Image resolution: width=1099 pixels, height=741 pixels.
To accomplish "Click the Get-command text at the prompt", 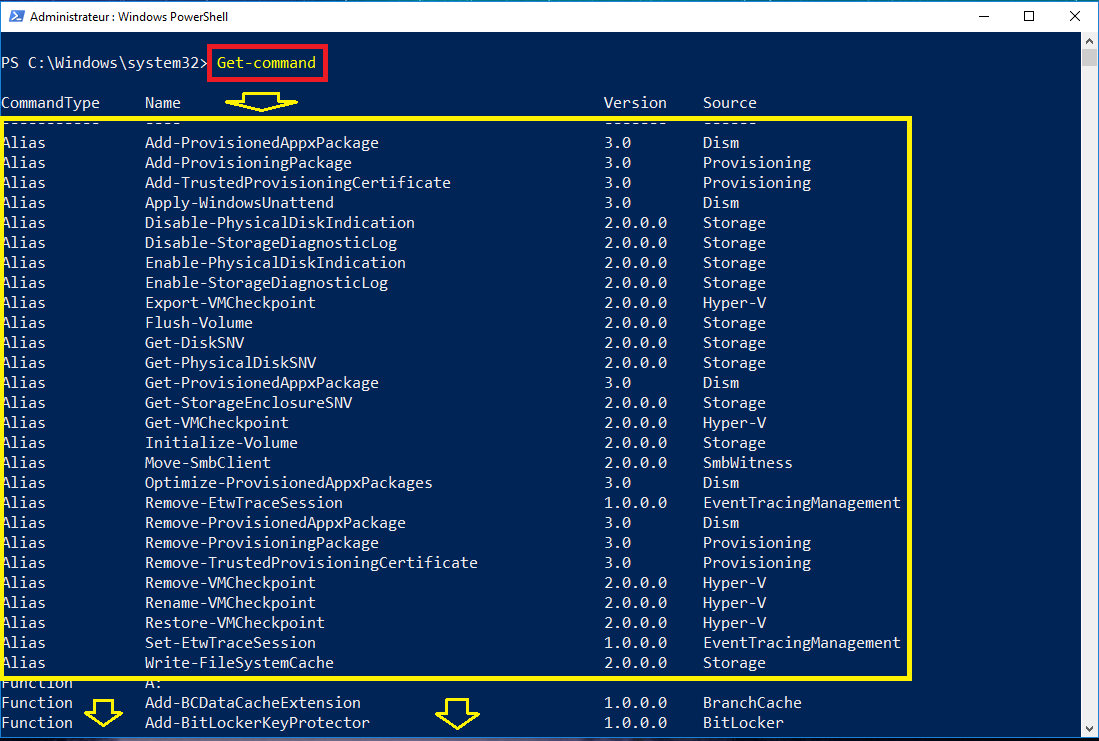I will [x=266, y=63].
